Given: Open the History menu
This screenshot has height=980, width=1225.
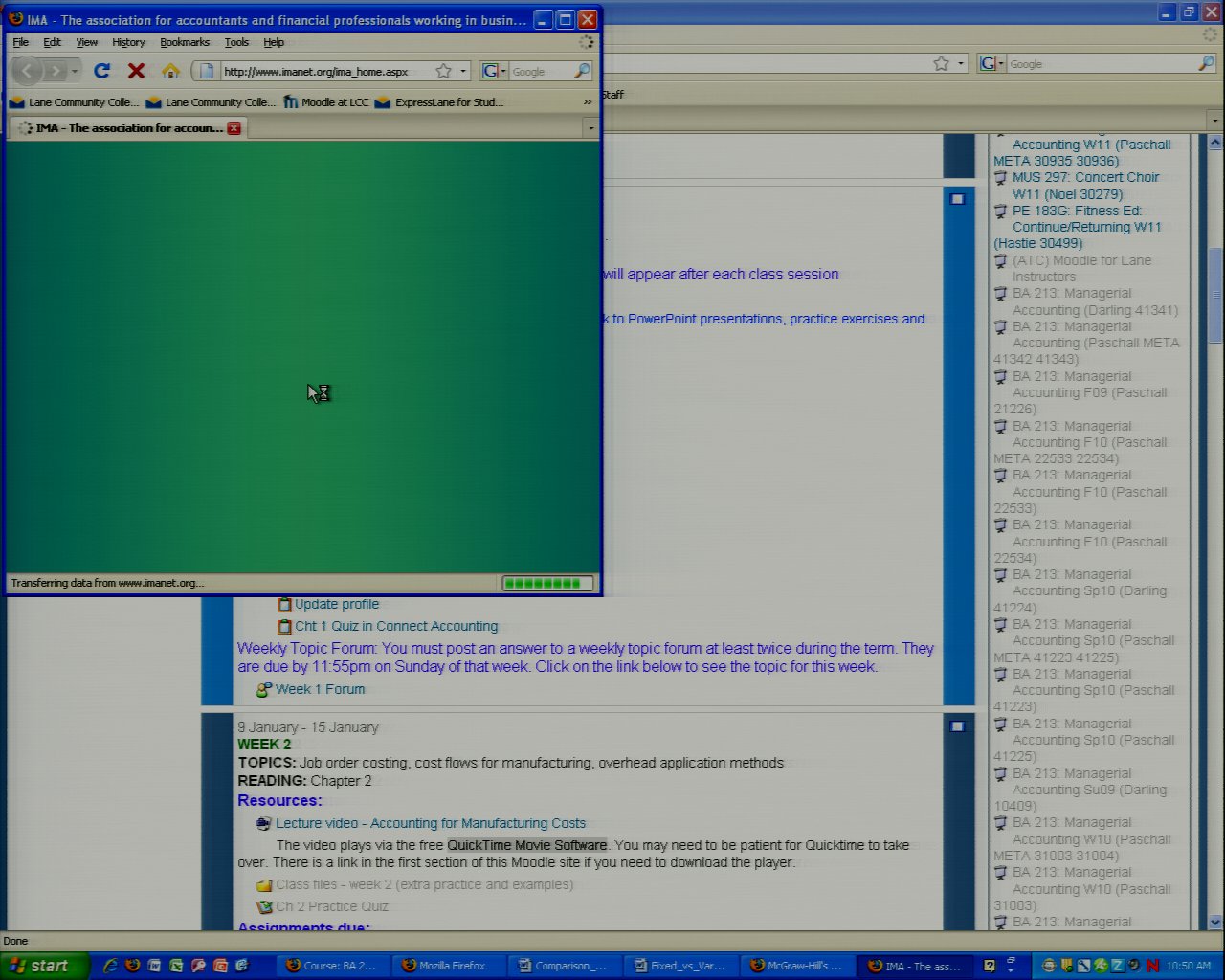Looking at the screenshot, I should pyautogui.click(x=128, y=42).
